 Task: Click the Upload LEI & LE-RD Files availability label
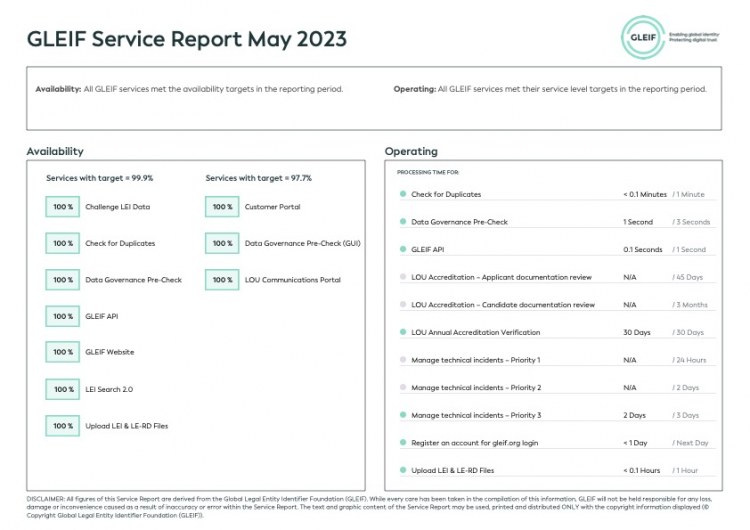tap(126, 426)
